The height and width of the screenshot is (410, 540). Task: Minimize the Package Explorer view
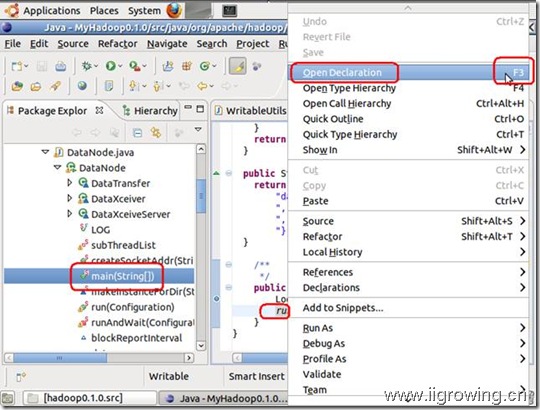tap(188, 108)
